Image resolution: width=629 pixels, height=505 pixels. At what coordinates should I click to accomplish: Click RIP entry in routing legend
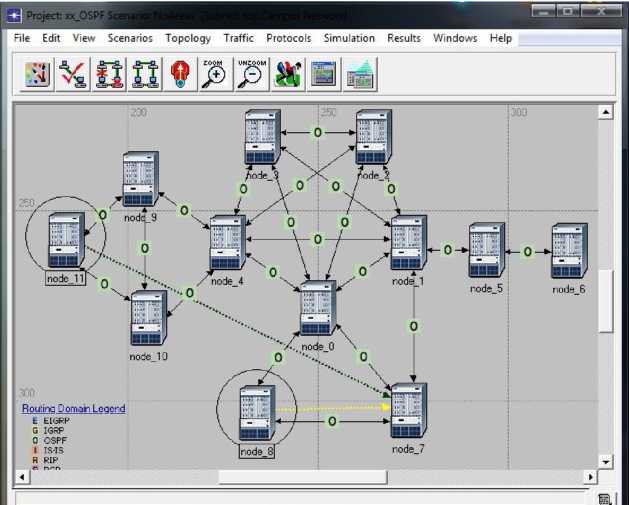coord(46,460)
